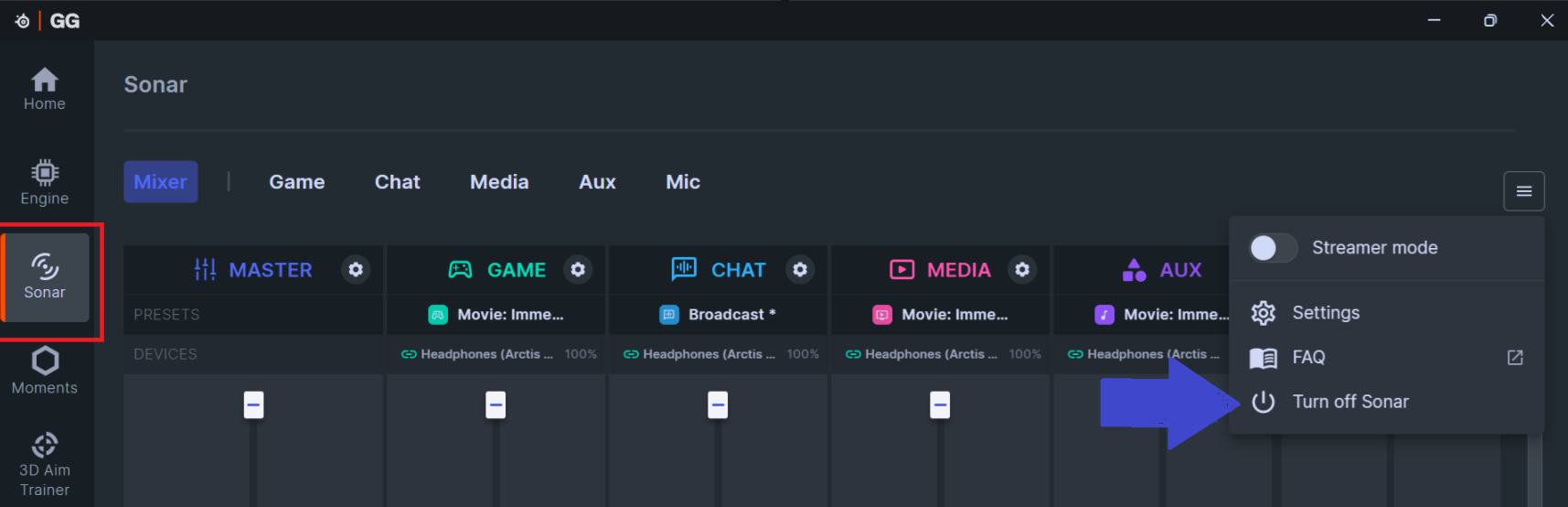This screenshot has height=507, width=1568.
Task: Switch to the Mic tab
Action: coord(683,182)
